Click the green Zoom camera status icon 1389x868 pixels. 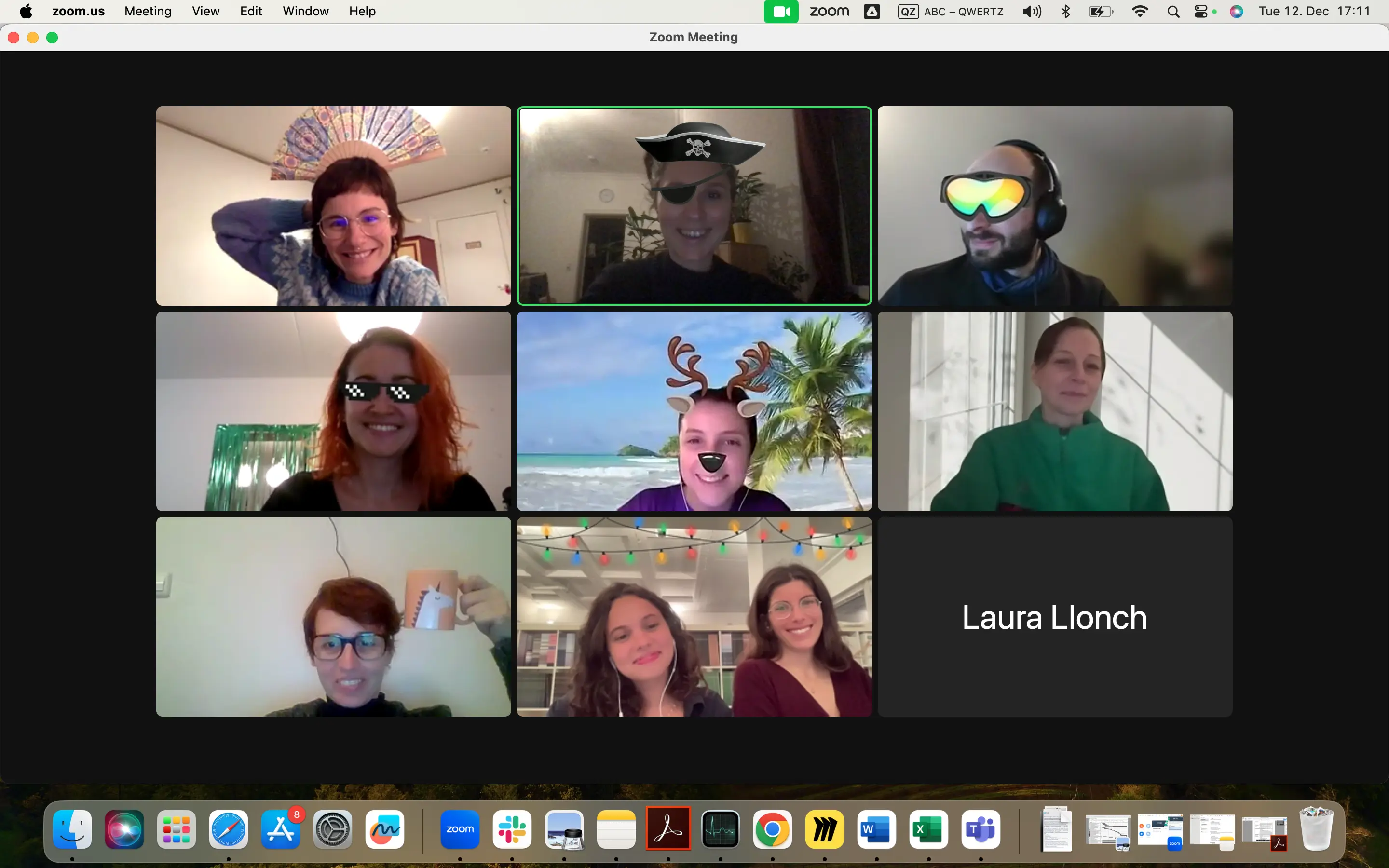(x=781, y=12)
